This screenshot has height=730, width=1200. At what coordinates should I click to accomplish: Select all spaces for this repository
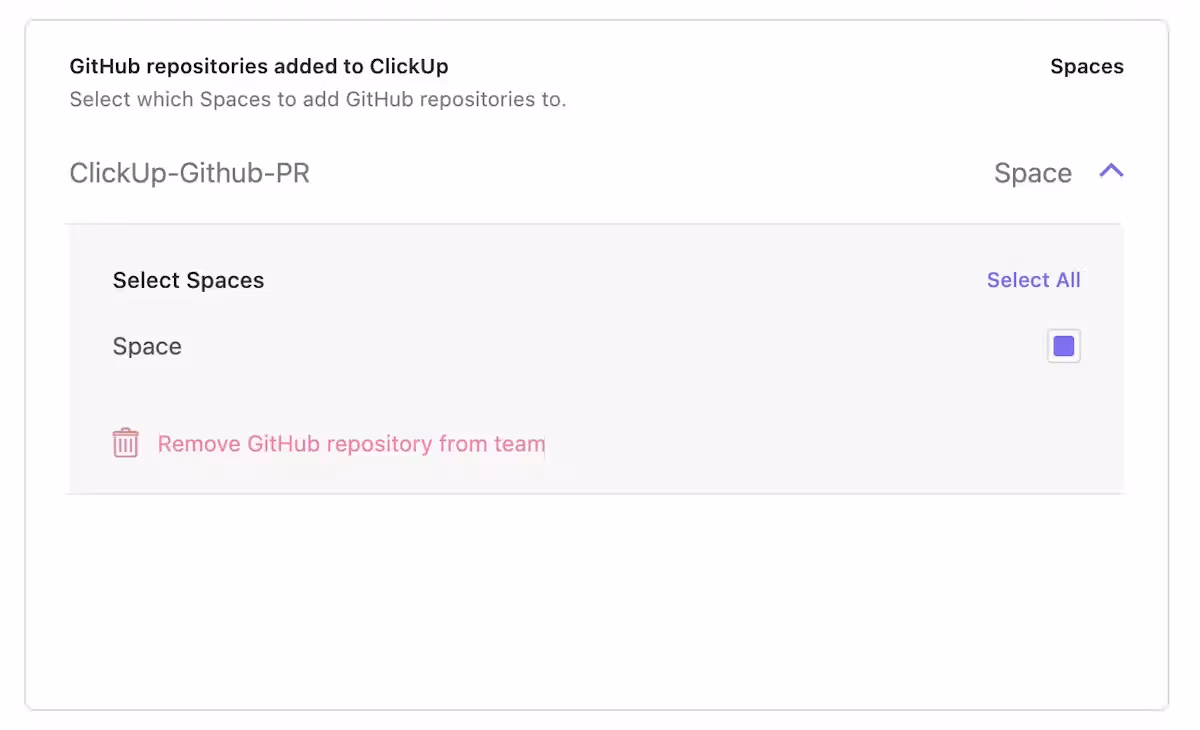(x=1033, y=280)
